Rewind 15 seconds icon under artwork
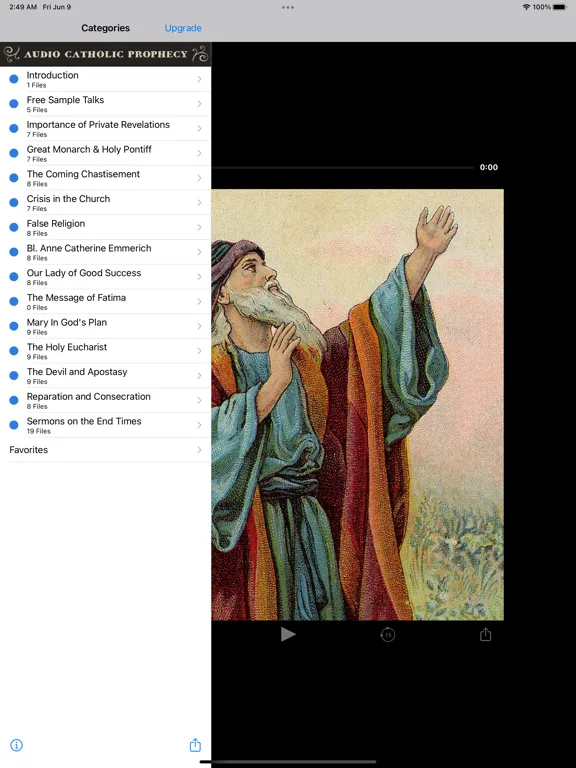576x768 pixels. [387, 635]
